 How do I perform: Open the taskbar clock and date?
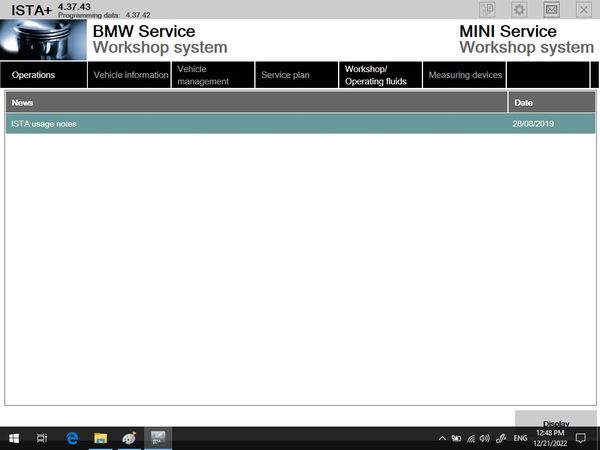550,438
